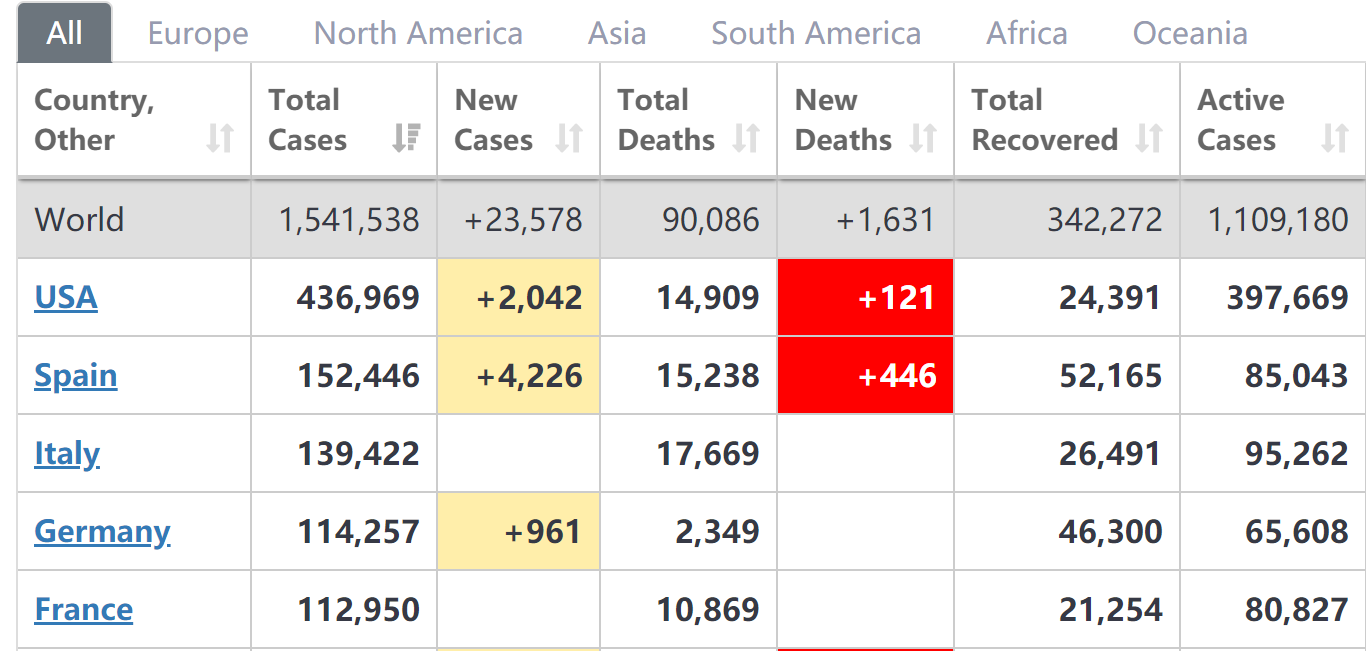Sort table by New Cases icon
The image size is (1366, 651).
569,138
